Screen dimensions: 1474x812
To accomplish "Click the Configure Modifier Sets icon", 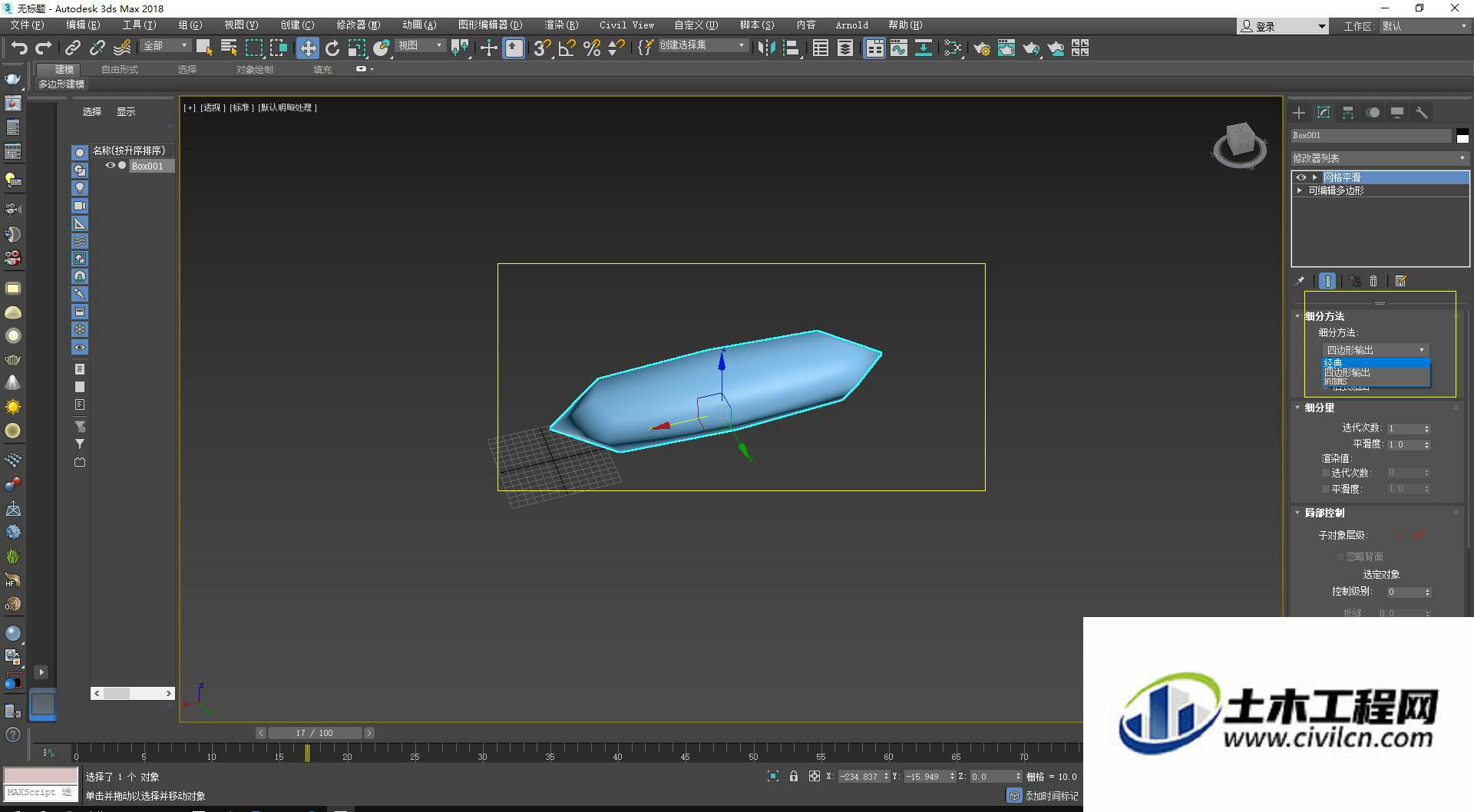I will [x=1401, y=281].
